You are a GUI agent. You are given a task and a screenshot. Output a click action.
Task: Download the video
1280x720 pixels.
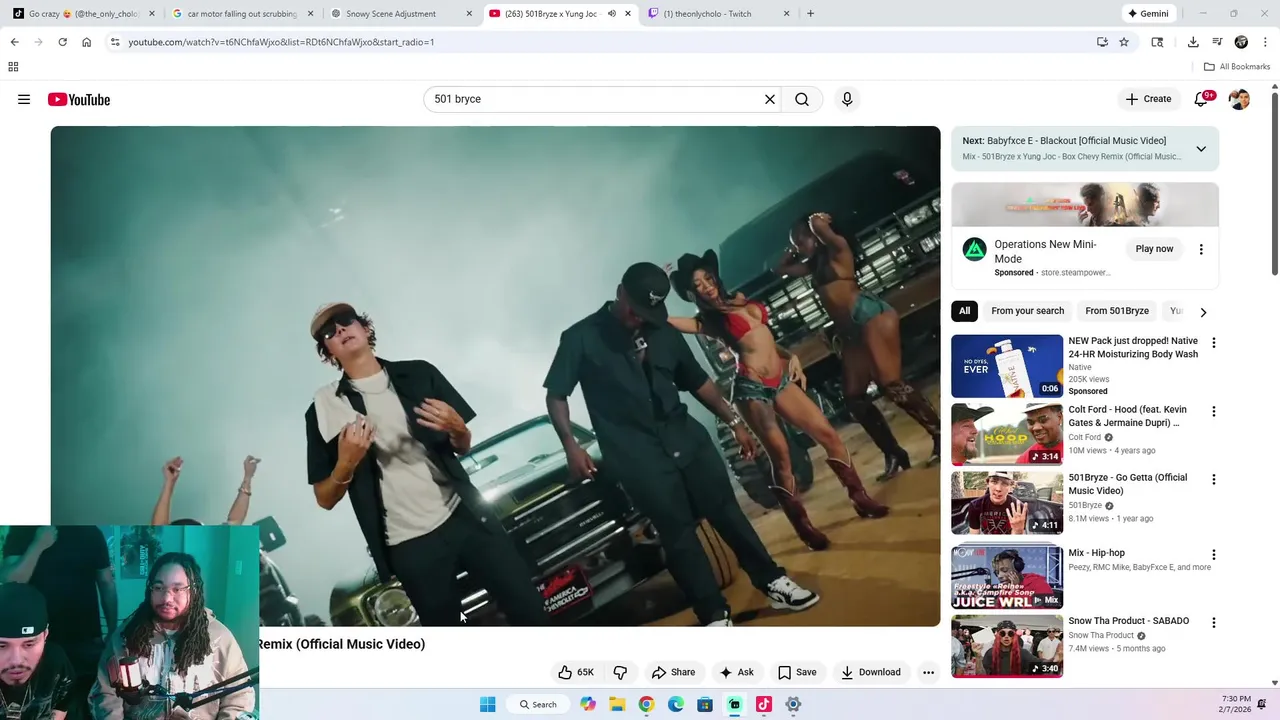point(871,672)
